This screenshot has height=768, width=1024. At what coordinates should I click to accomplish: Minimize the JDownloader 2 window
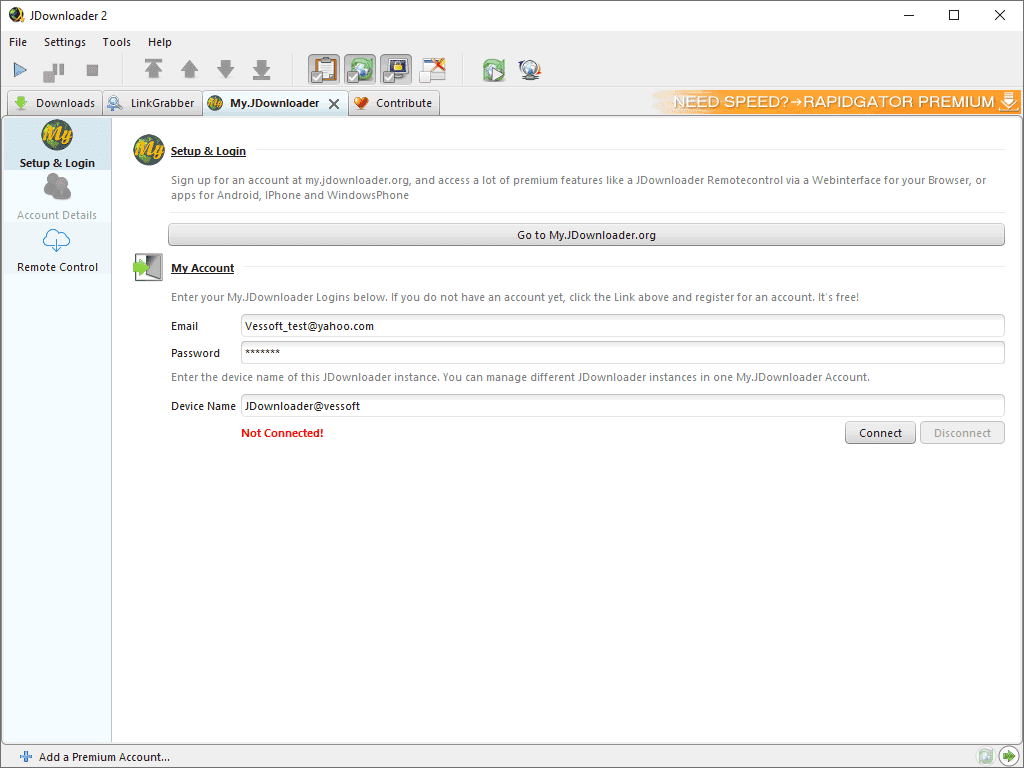pos(908,15)
